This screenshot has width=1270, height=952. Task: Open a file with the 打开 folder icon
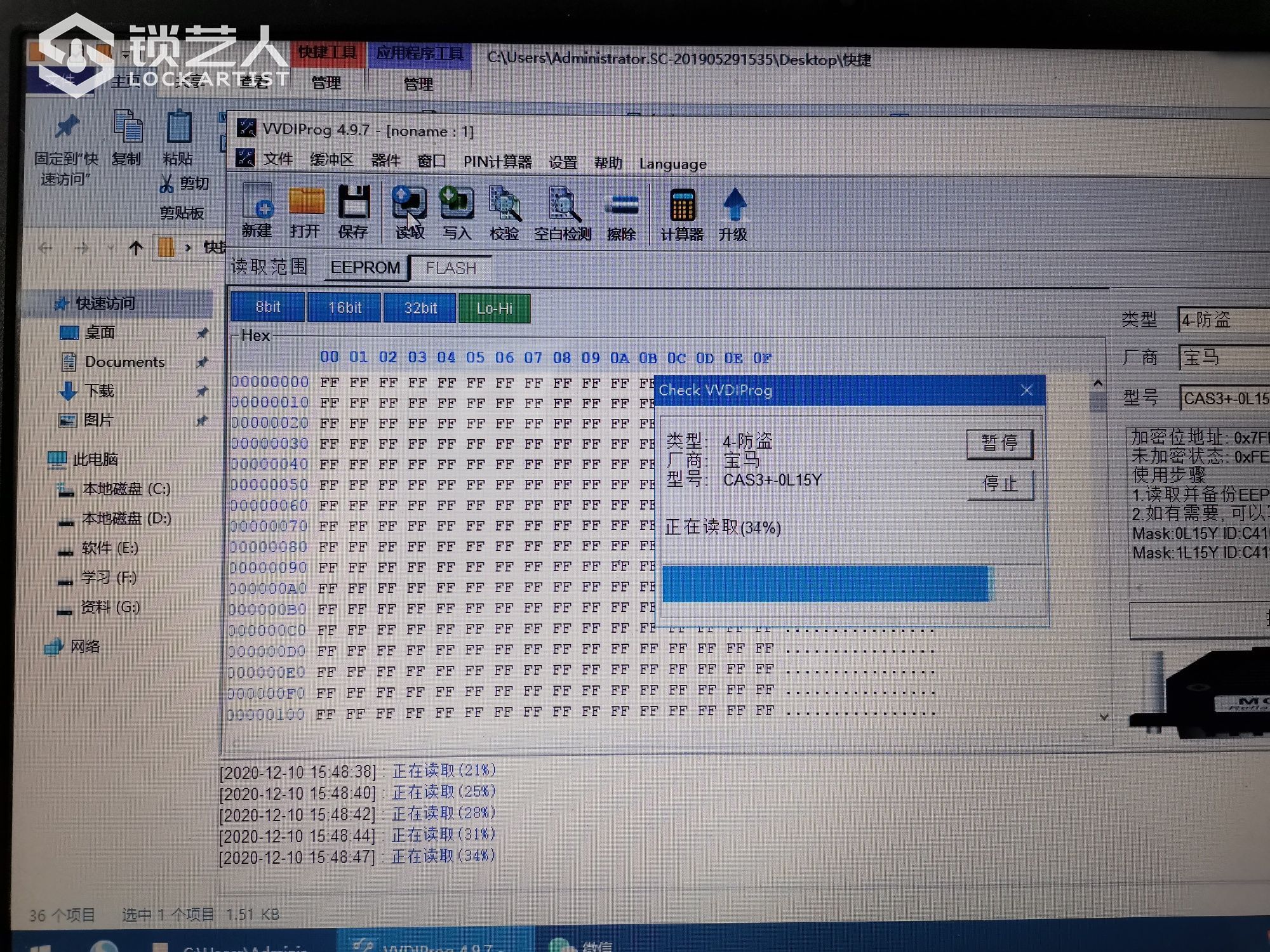point(305,213)
